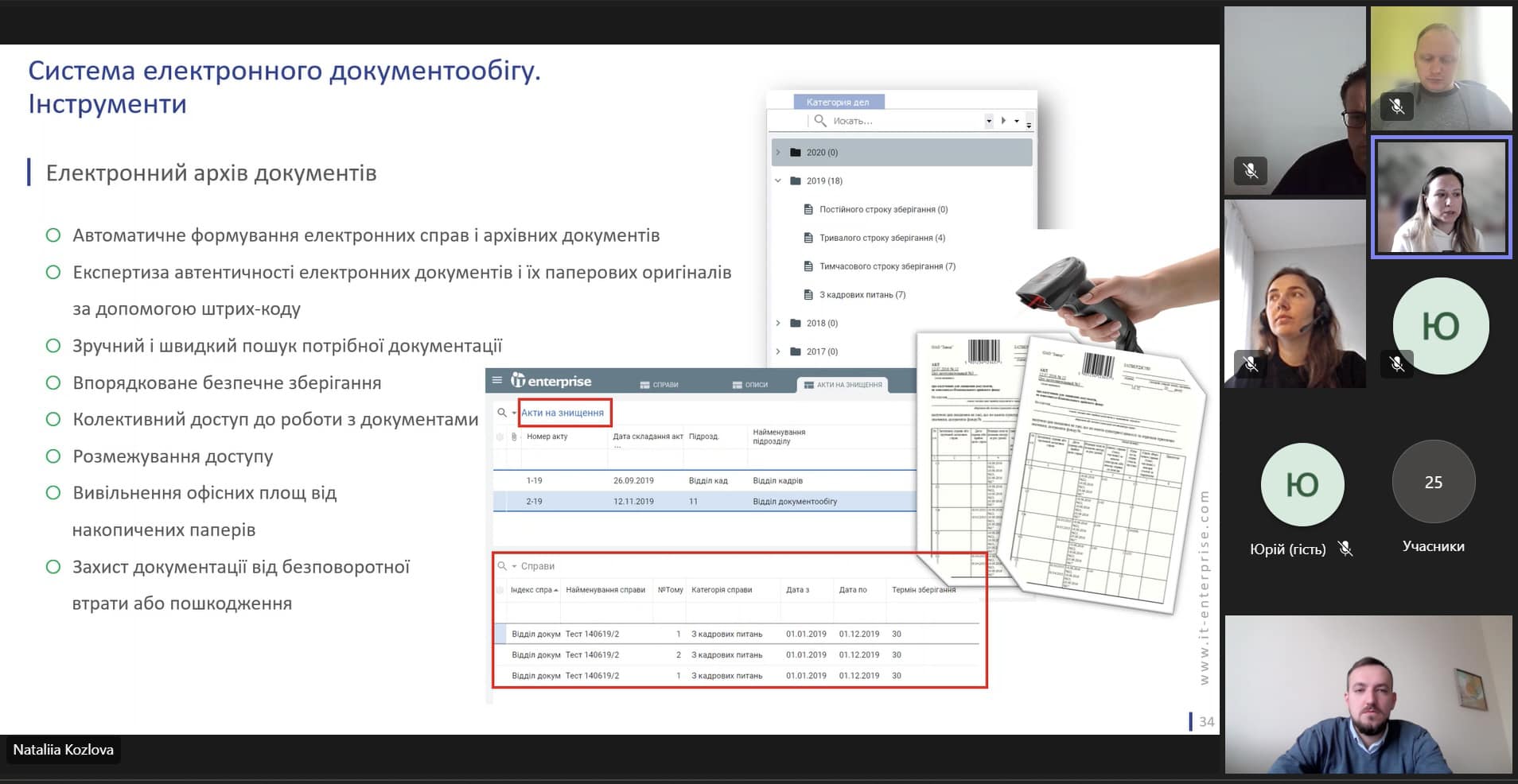The image size is (1518, 784).
Task: Open the 25 Учасники participants button
Action: 1433,483
